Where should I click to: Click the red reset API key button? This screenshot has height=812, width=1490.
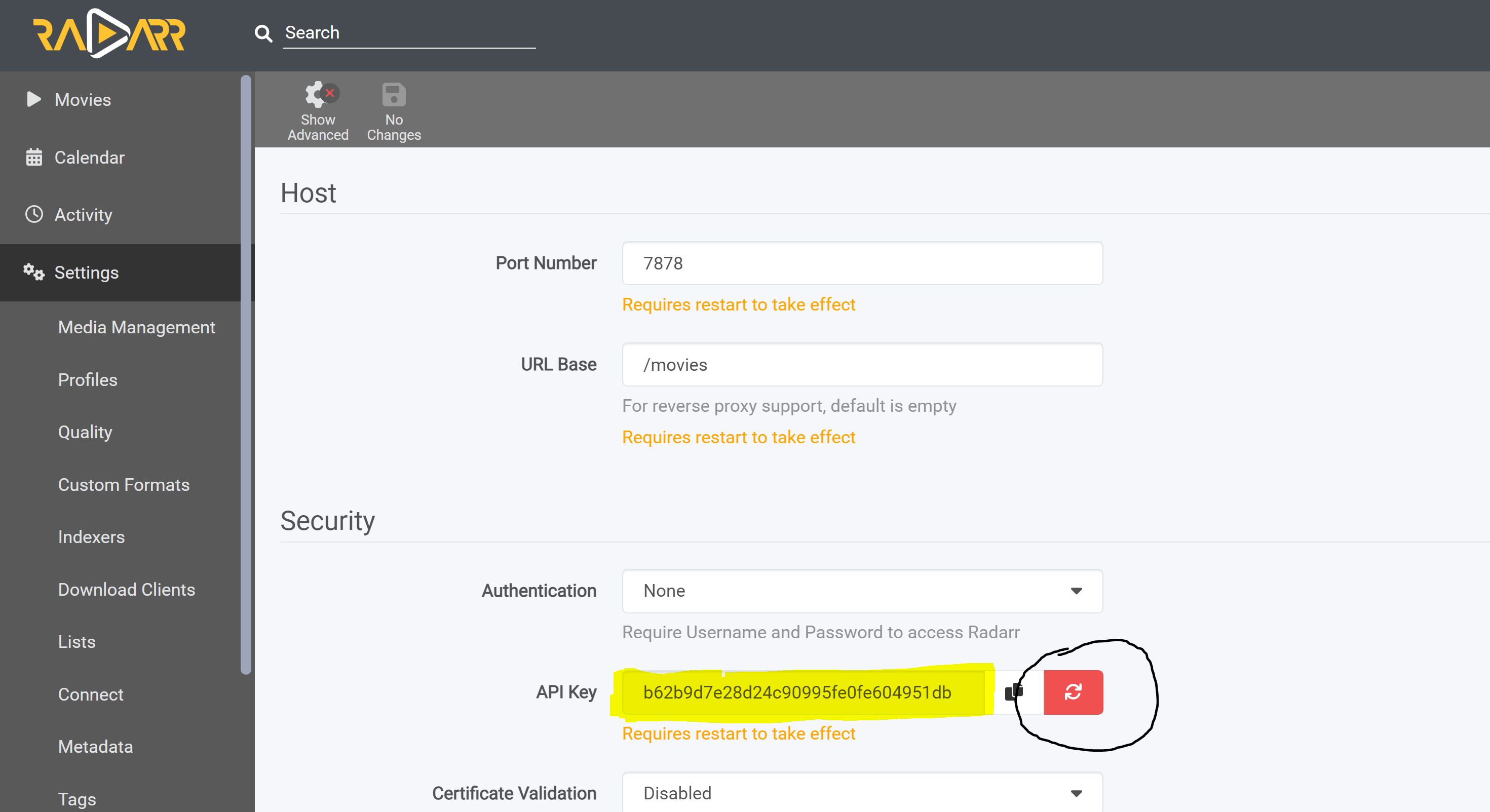1073,692
